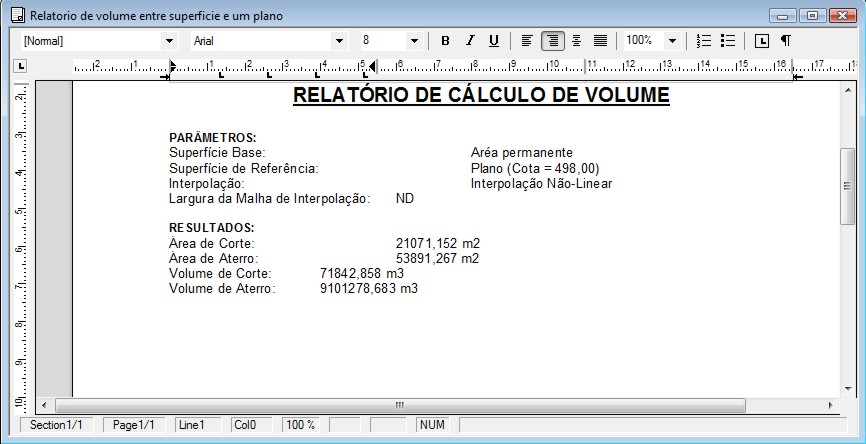Image resolution: width=866 pixels, height=444 pixels.
Task: Align text to the left
Action: [527, 41]
